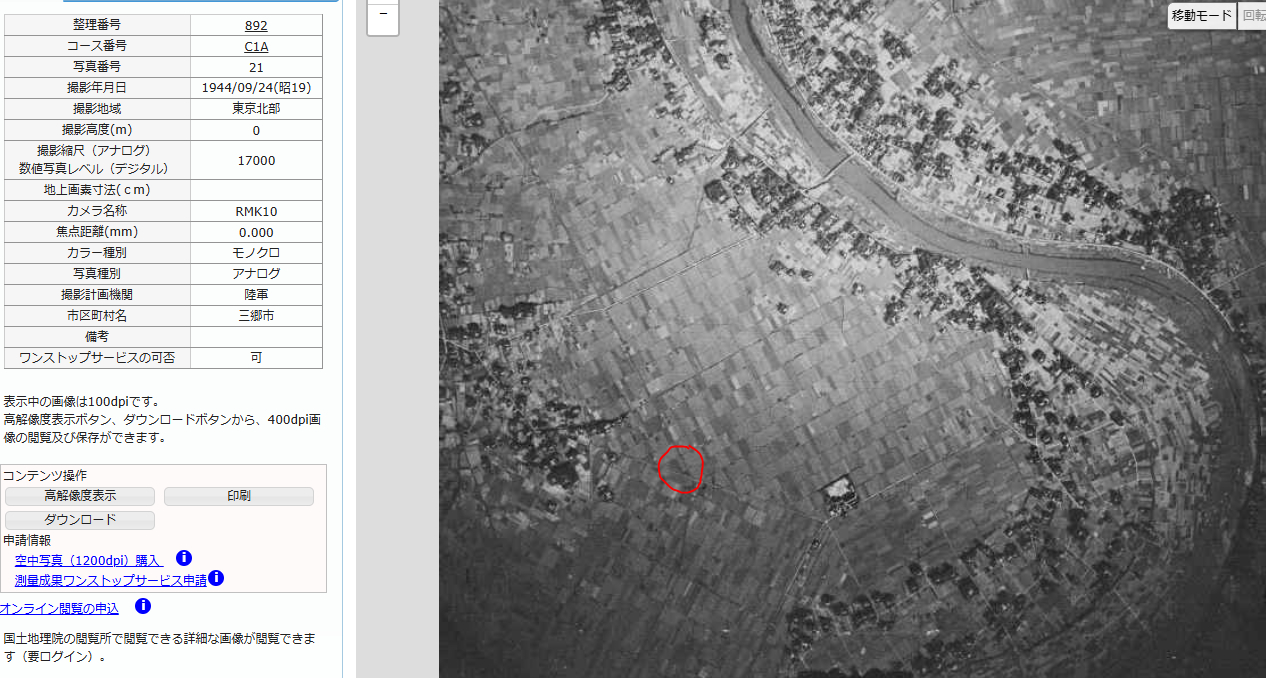
Task: Select the 写真番号 value 21
Action: click(256, 67)
